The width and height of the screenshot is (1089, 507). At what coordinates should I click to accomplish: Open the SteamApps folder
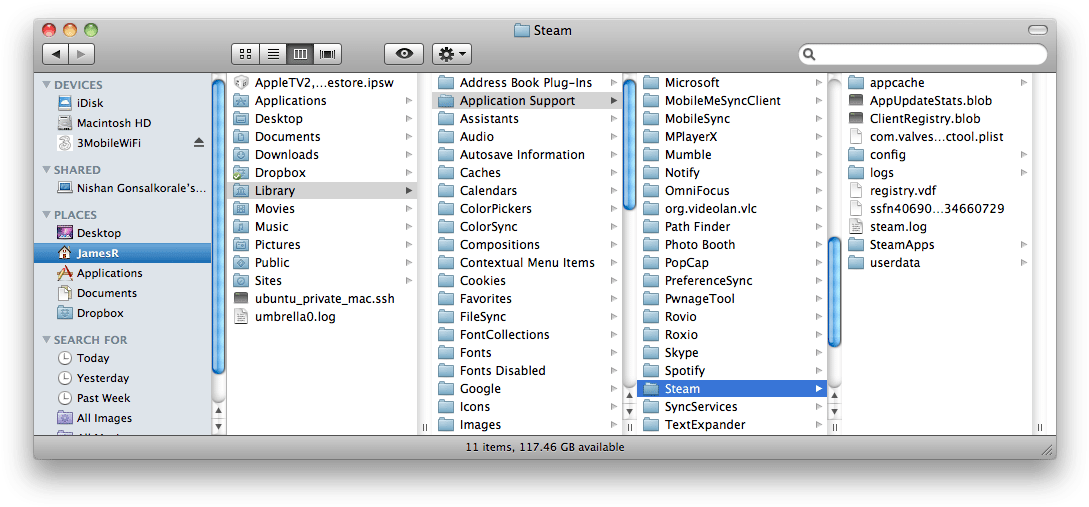click(x=901, y=245)
